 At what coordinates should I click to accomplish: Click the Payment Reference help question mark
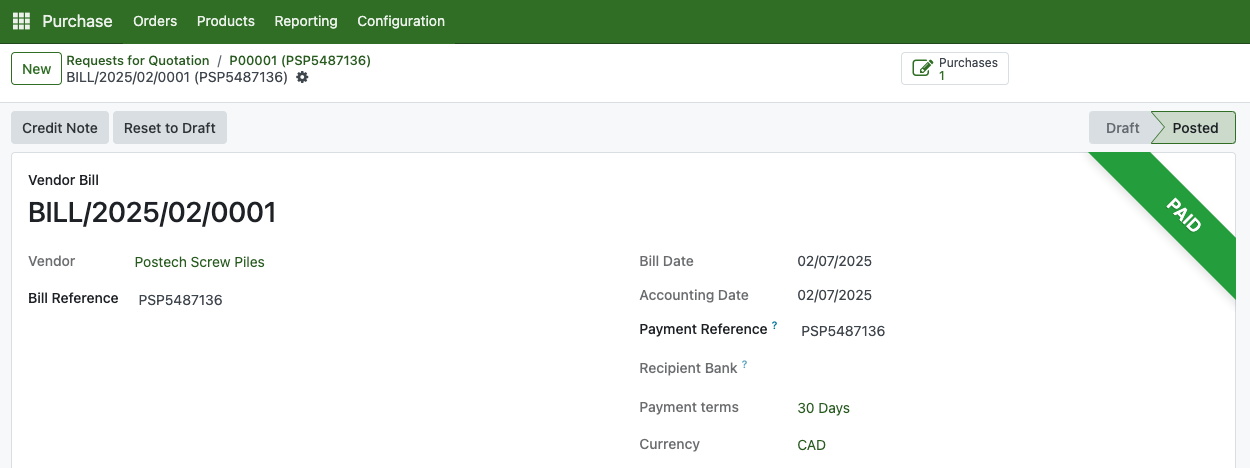pos(775,326)
